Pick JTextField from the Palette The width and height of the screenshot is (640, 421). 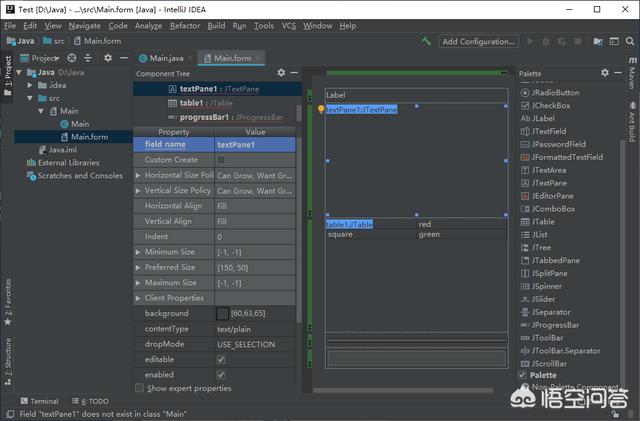[543, 131]
